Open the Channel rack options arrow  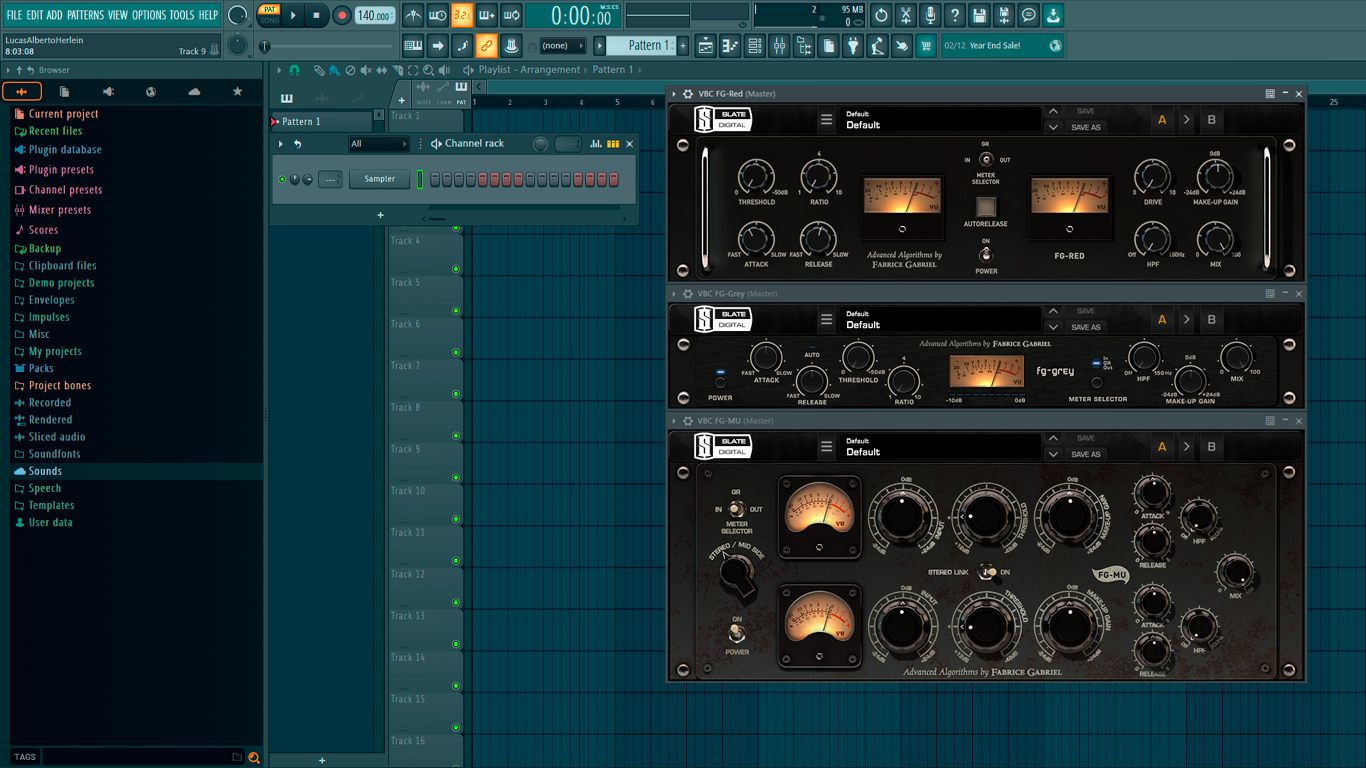pos(281,144)
